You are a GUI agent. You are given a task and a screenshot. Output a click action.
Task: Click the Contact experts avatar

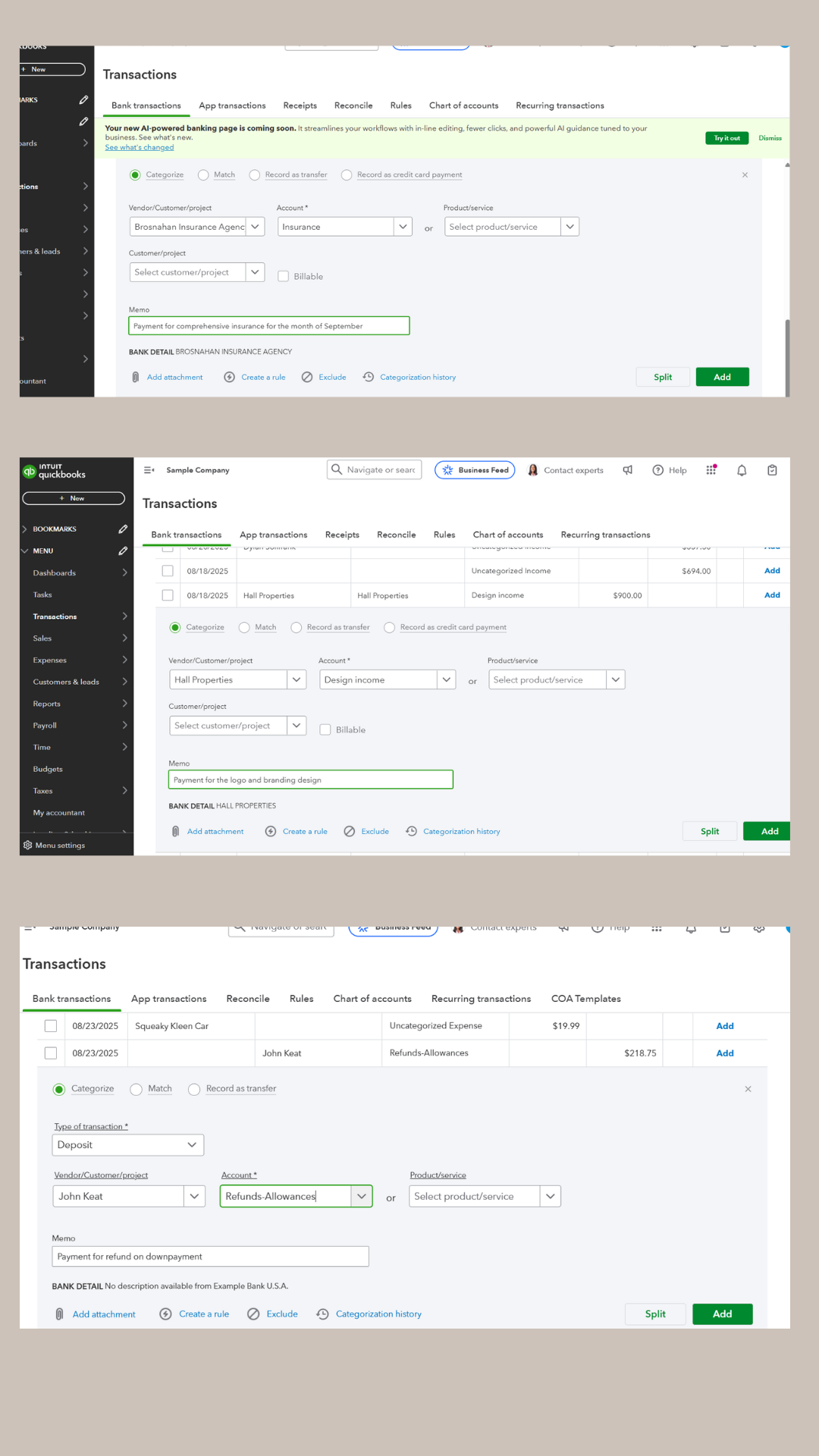533,470
